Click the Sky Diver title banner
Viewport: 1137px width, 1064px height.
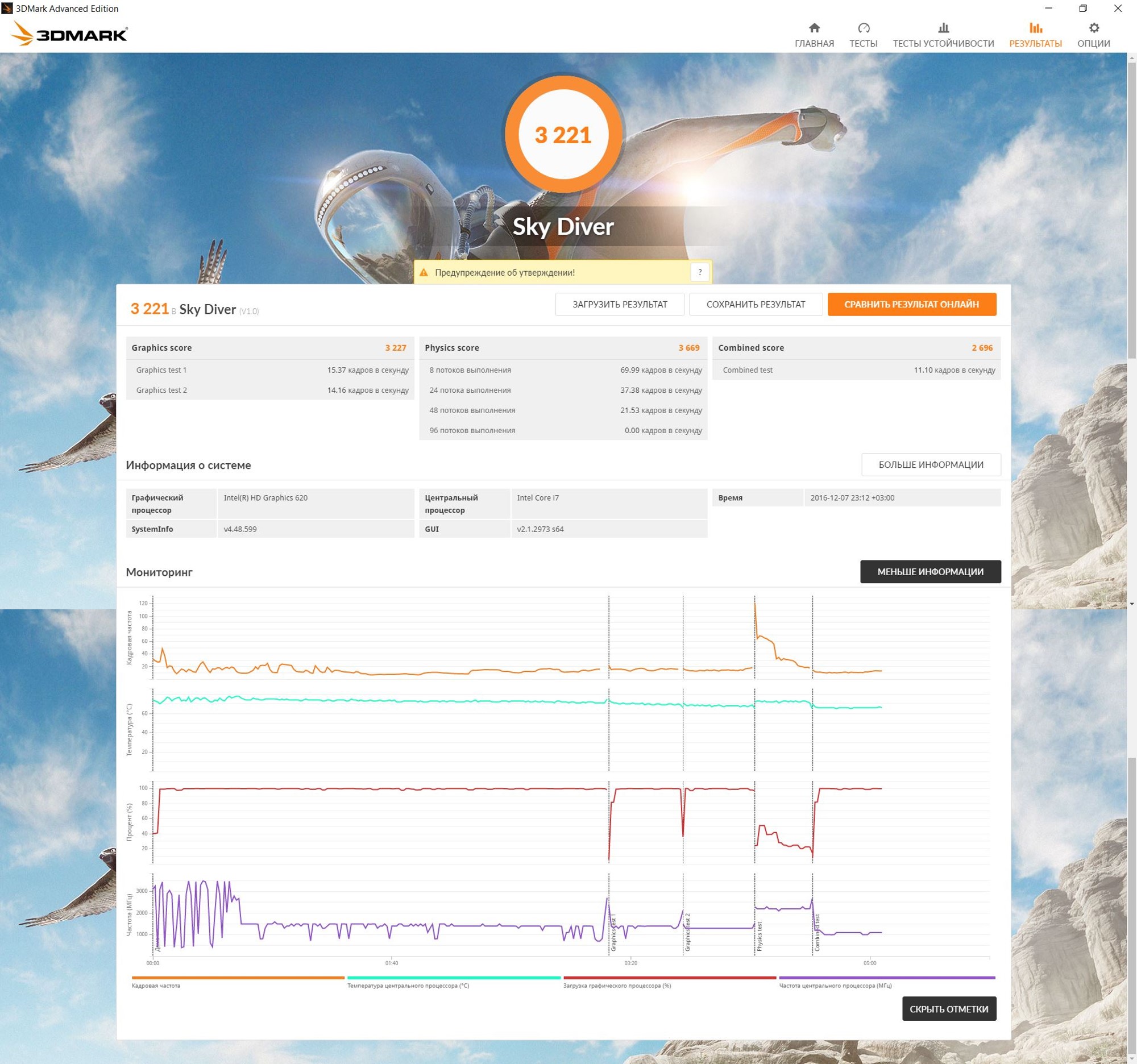pyautogui.click(x=563, y=226)
